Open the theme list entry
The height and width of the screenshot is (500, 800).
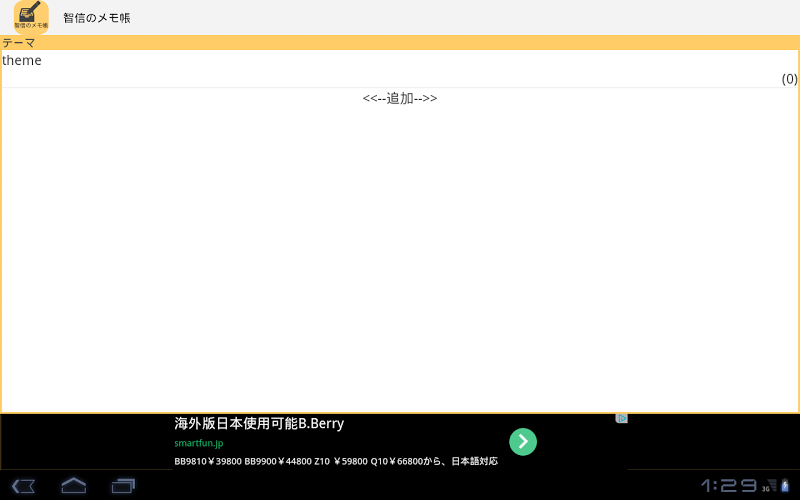click(400, 68)
